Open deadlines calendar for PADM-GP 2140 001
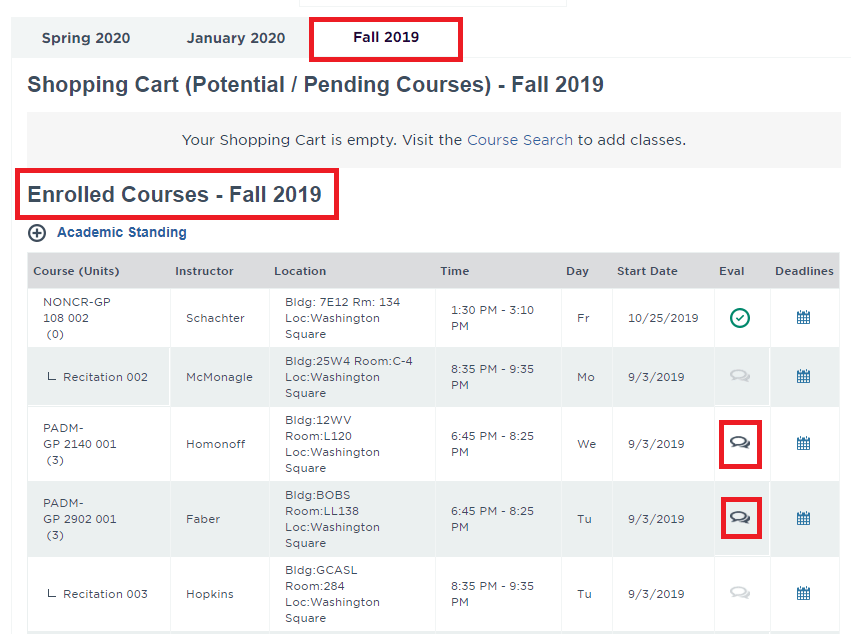 point(803,443)
